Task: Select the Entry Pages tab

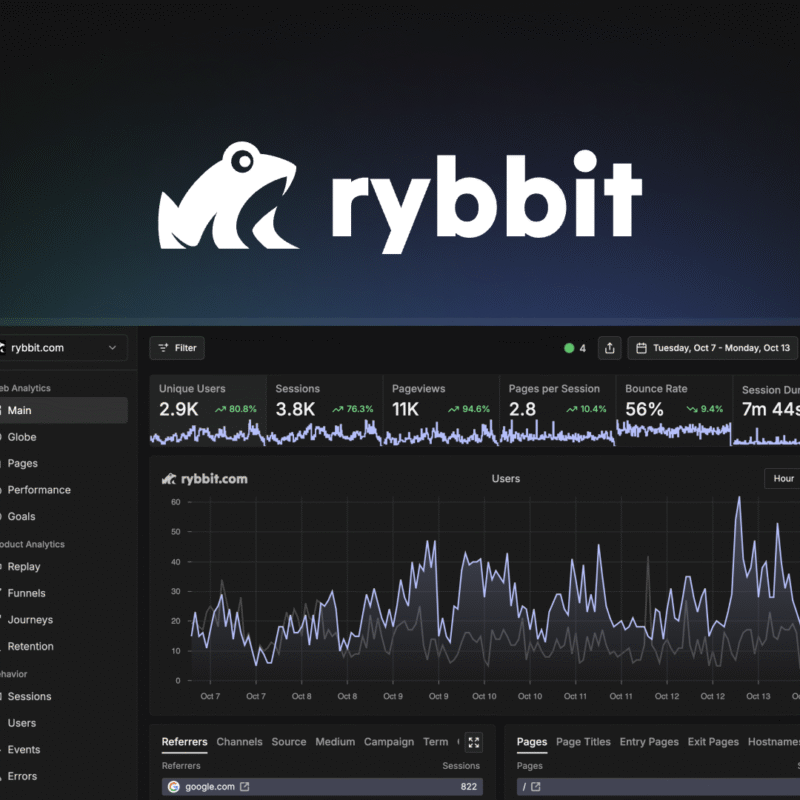Action: coord(648,742)
